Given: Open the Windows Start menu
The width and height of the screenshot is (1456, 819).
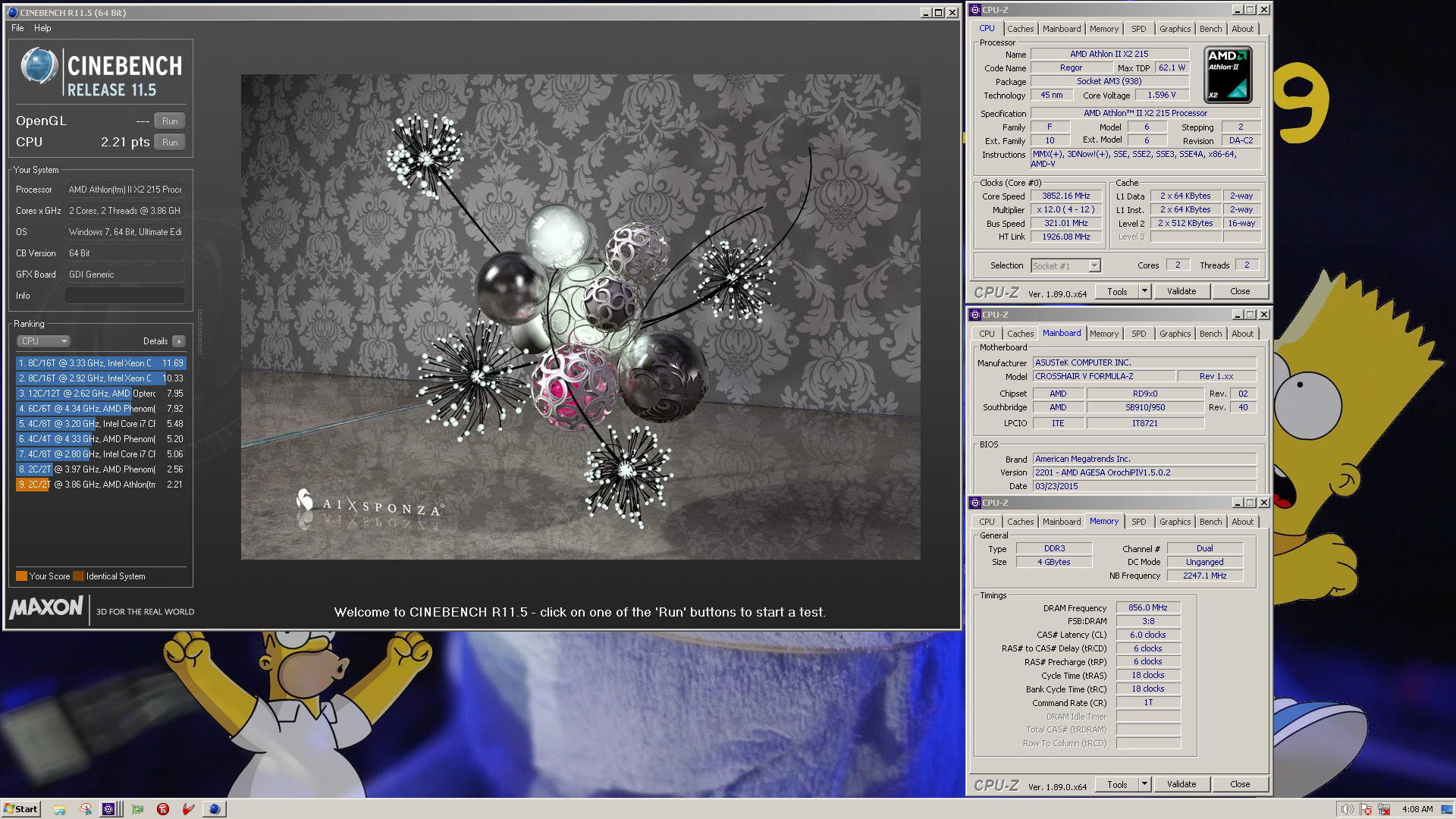Looking at the screenshot, I should click(20, 809).
